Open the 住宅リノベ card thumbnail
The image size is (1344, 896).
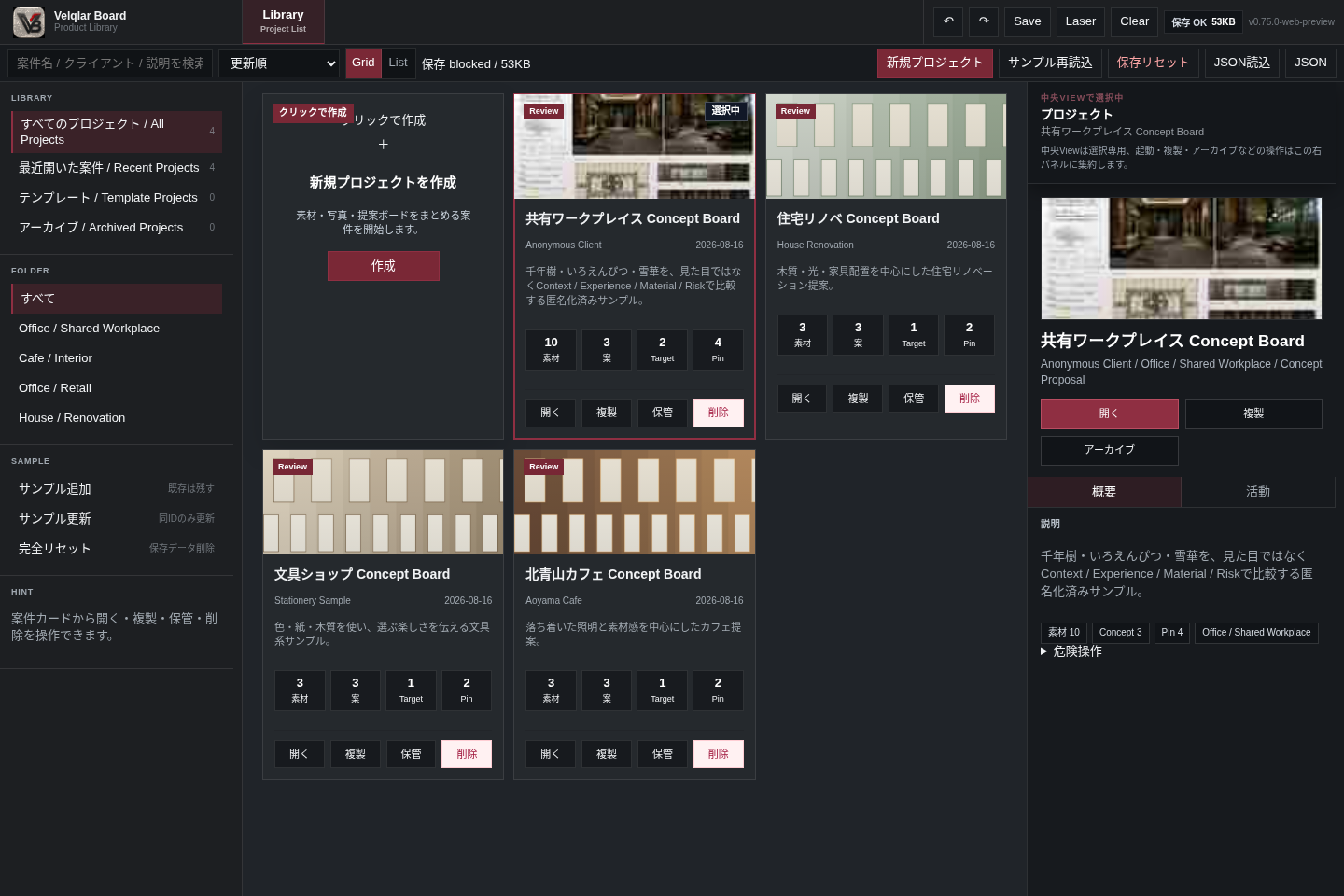pyautogui.click(x=886, y=147)
